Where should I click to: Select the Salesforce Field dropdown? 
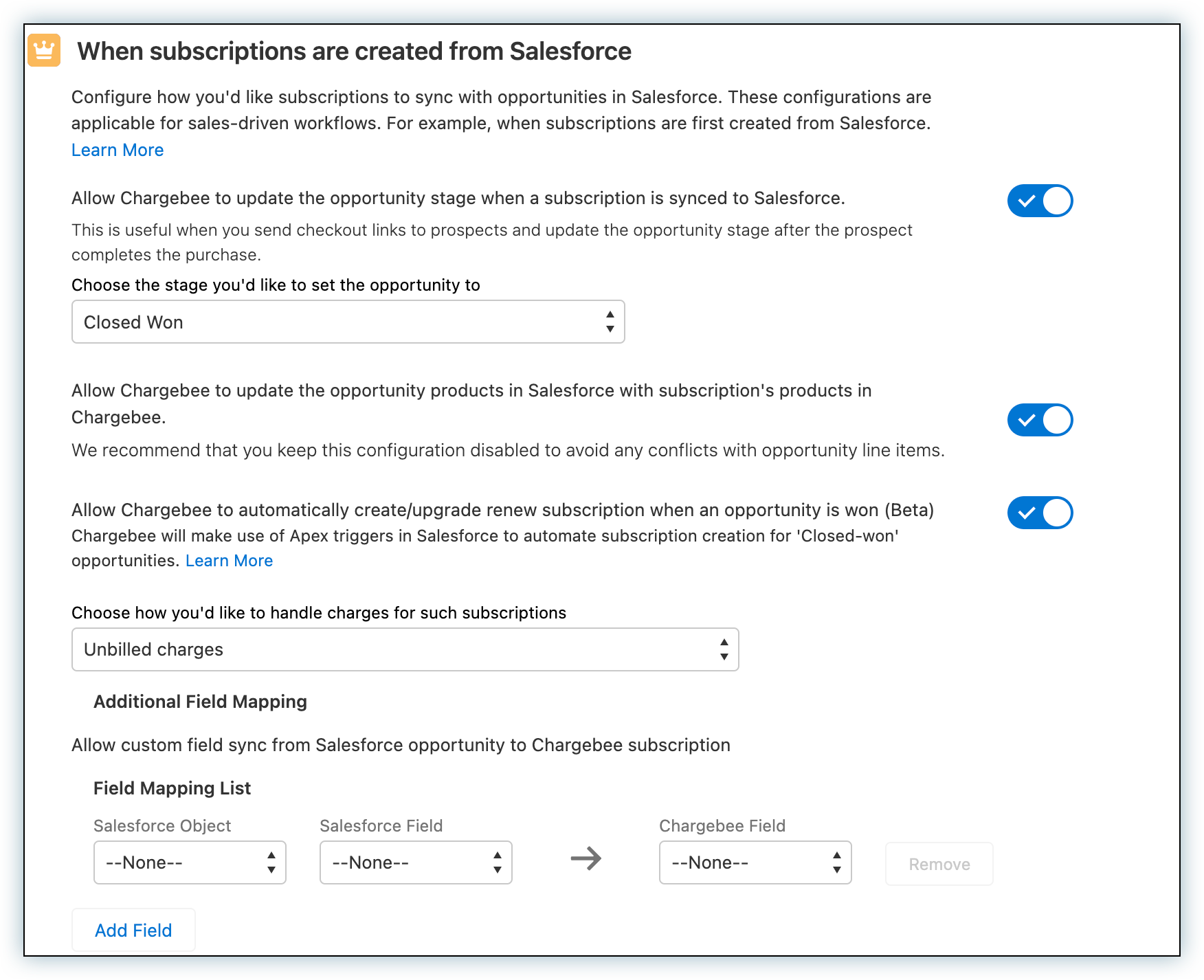(x=416, y=862)
